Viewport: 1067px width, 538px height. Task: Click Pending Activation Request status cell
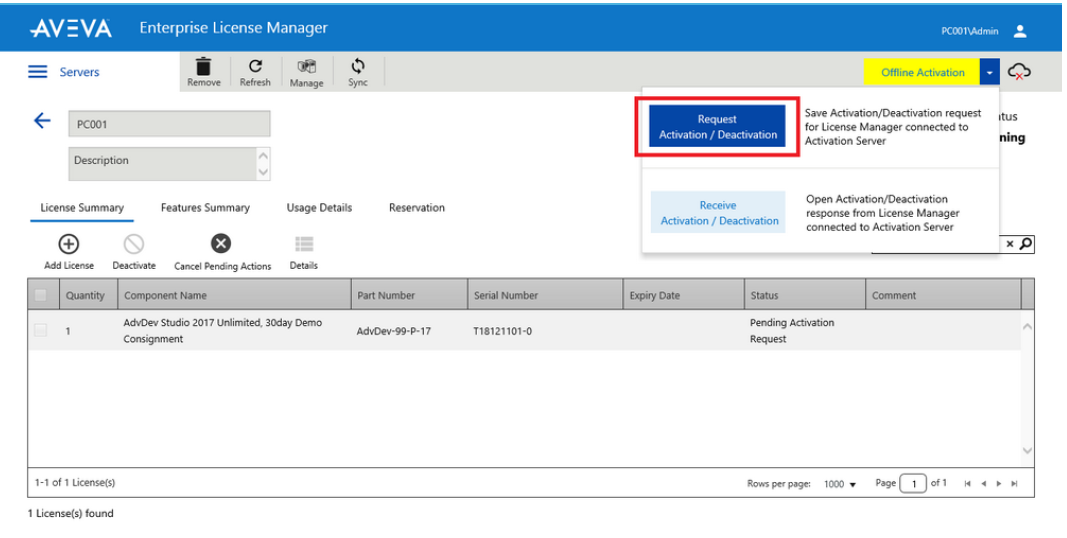point(792,331)
